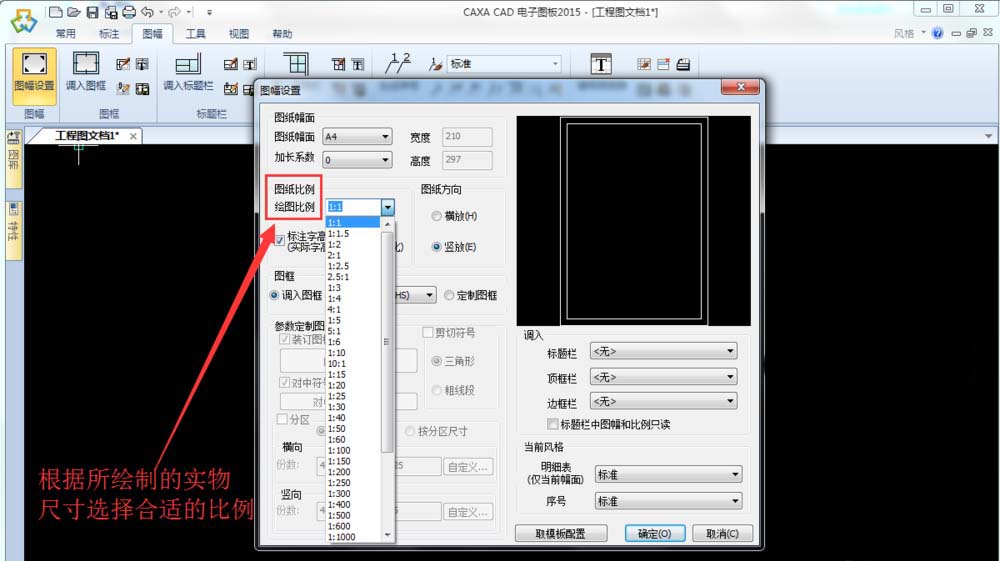Open the 明细表 标准 style dropdown
Image resolution: width=1000 pixels, height=561 pixels.
[x=668, y=474]
